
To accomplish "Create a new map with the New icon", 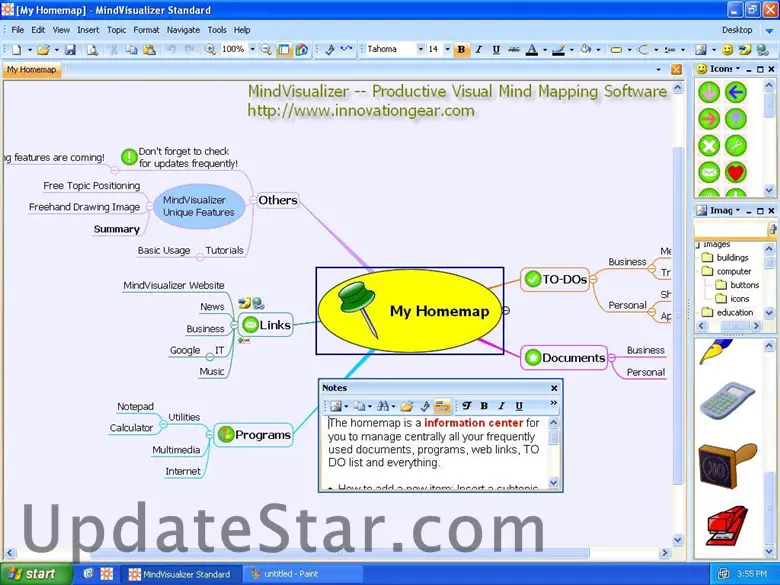I will tap(16, 49).
